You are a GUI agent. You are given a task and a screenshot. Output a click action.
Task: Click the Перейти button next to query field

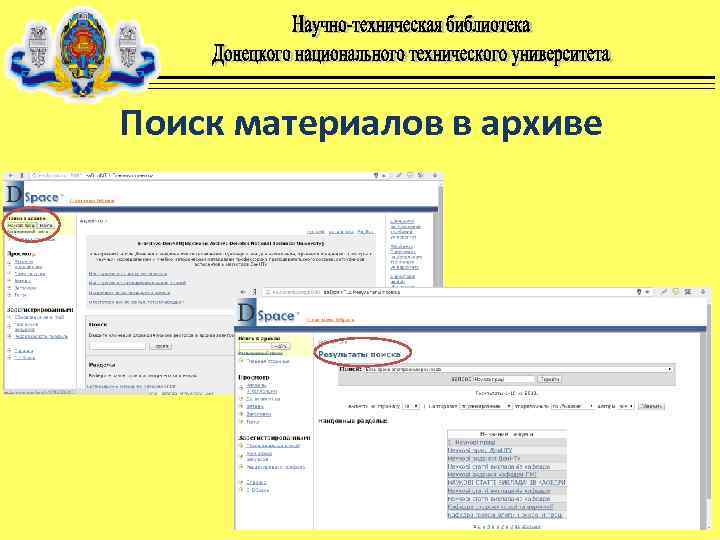(x=550, y=379)
